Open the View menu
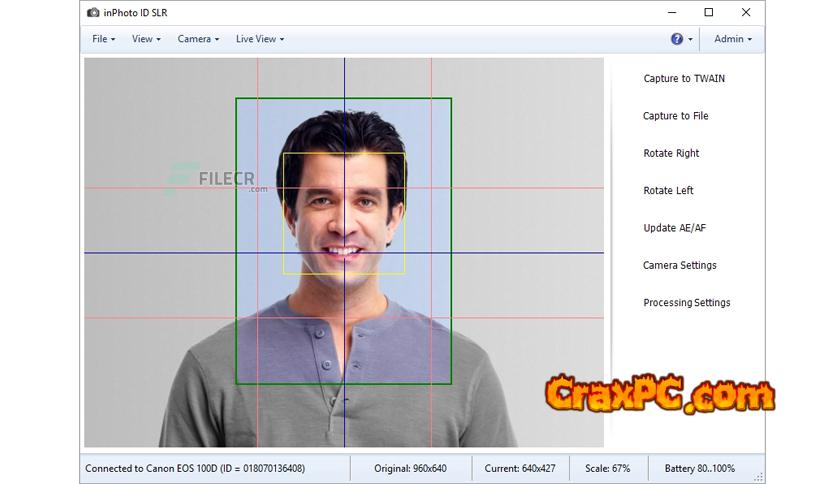Screen dimensions: 836x484 pos(146,39)
